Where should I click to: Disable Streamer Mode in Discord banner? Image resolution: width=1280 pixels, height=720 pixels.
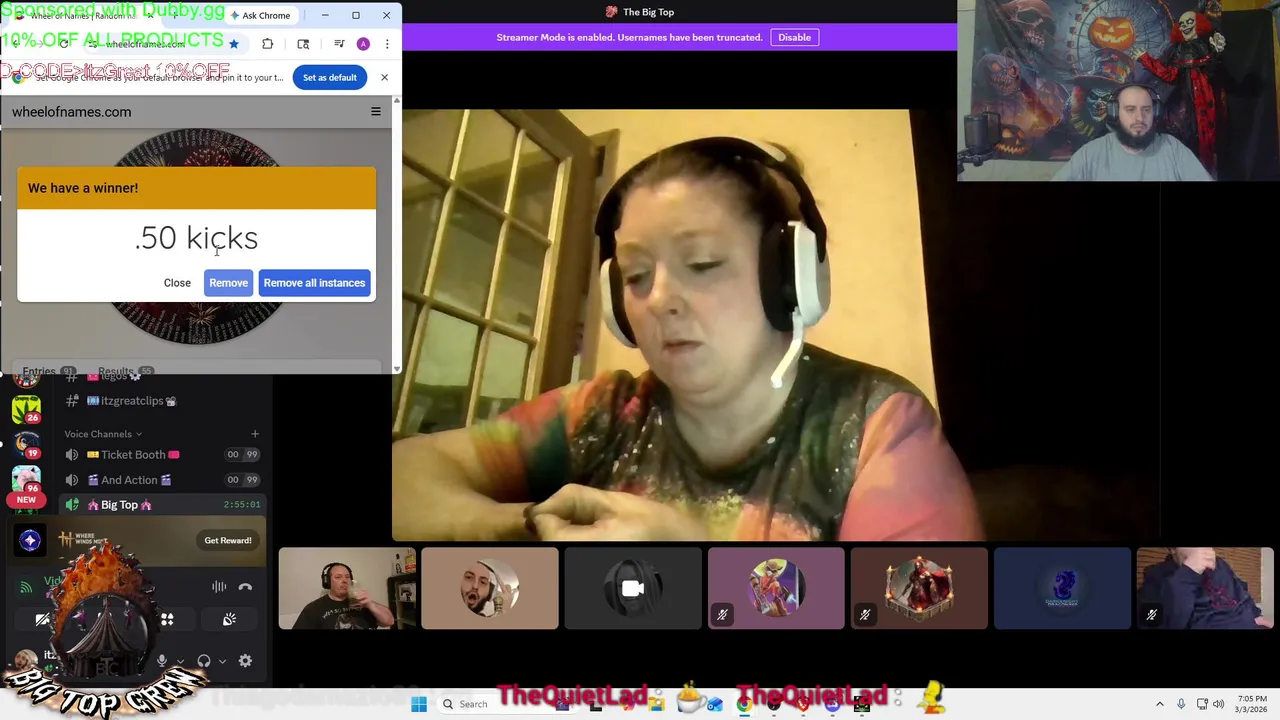click(x=795, y=37)
